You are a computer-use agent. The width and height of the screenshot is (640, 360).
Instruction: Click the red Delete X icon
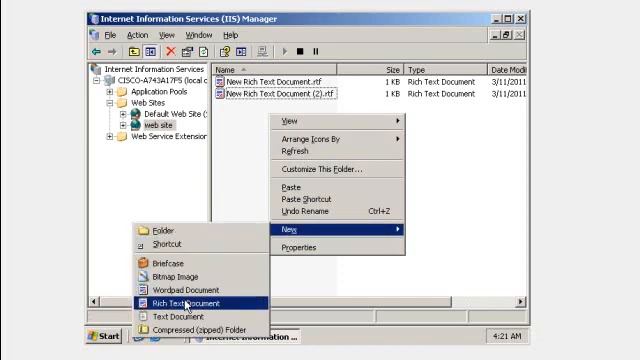pos(171,51)
